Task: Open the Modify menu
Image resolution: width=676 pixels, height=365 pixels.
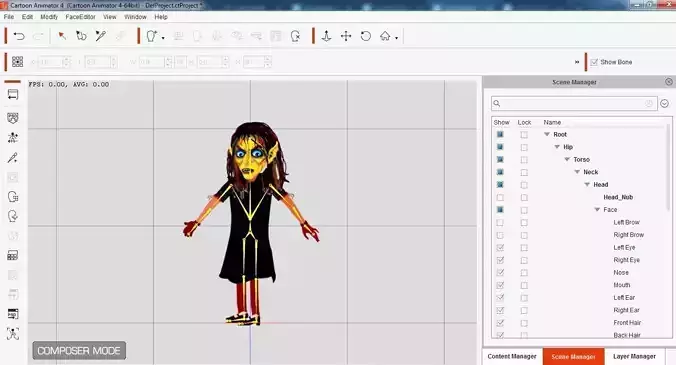Action: coord(49,17)
